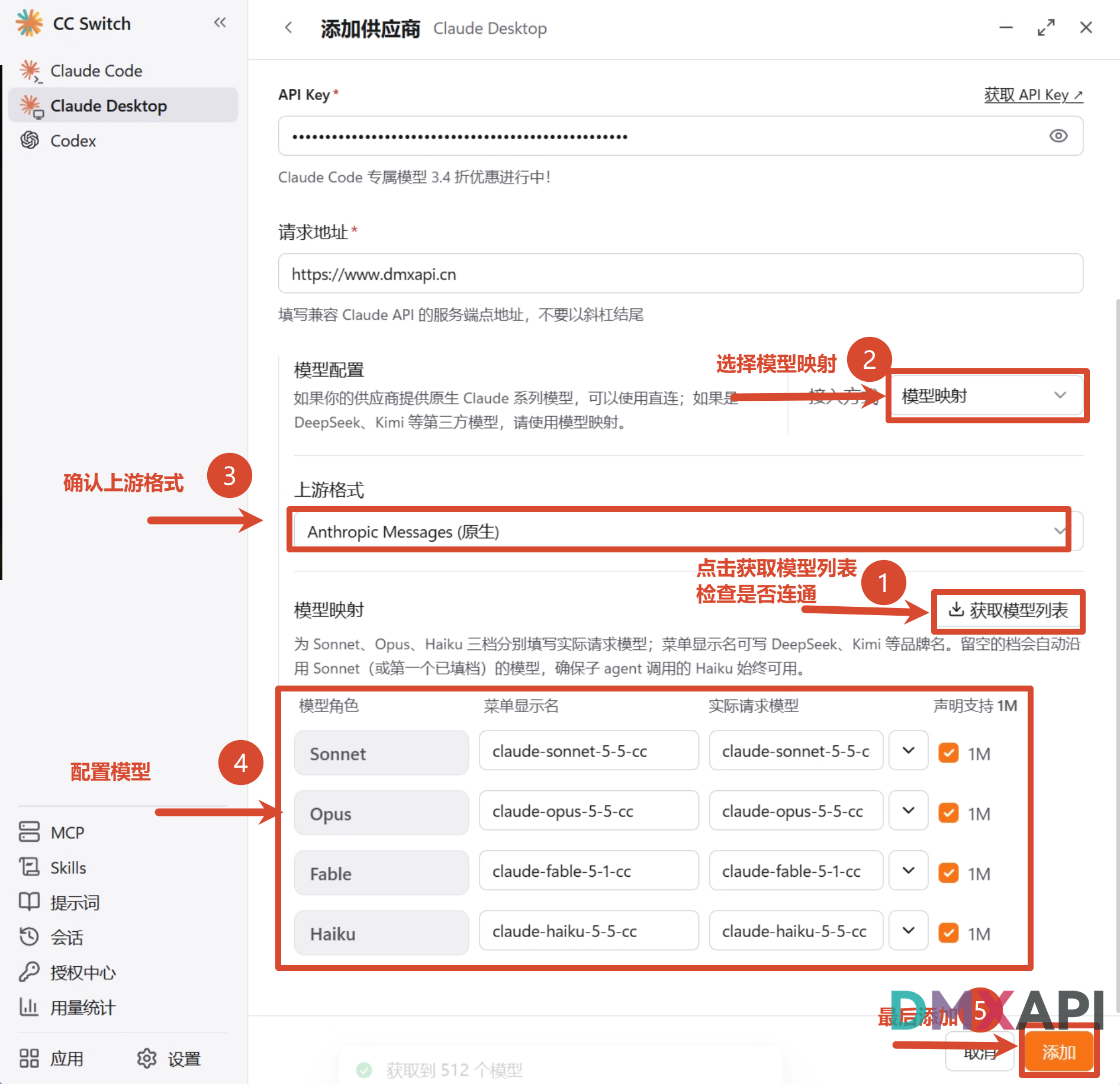Viewport: 1120px width, 1084px height.
Task: Expand the Opus actual model dropdown
Action: [x=909, y=810]
